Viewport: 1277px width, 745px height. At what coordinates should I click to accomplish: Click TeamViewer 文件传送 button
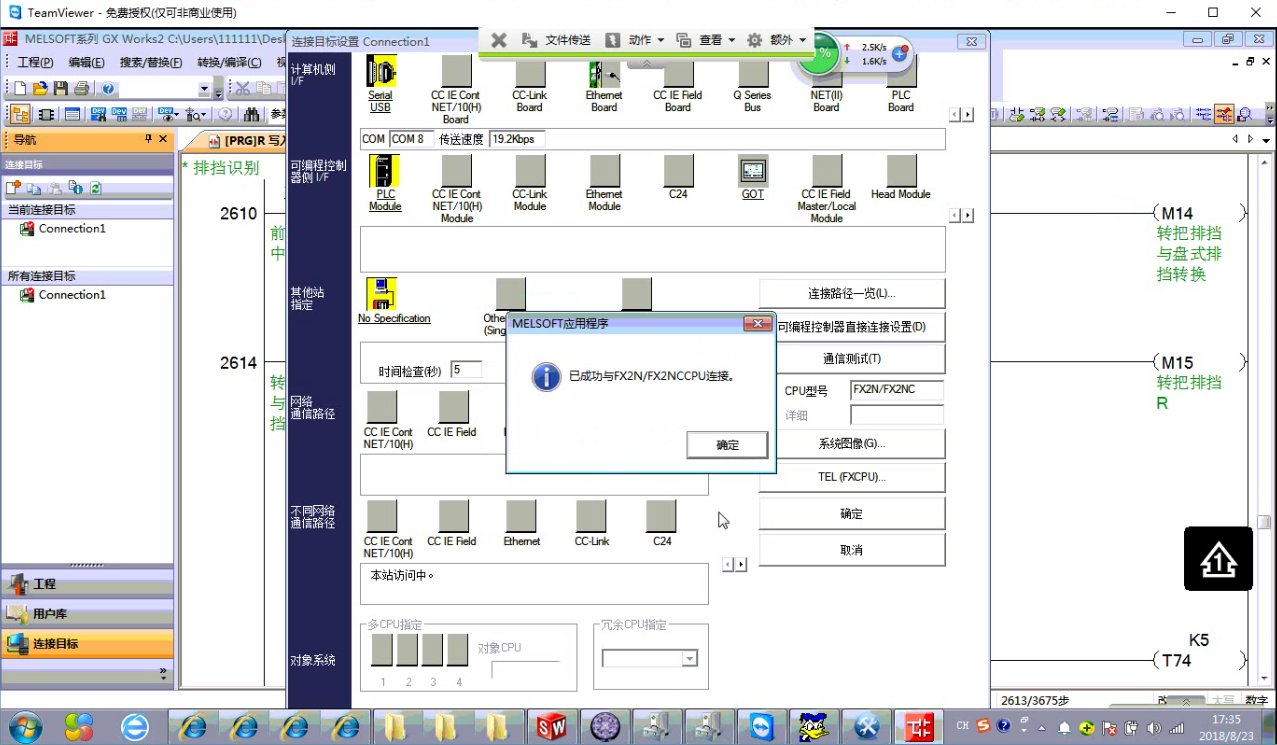pos(557,40)
